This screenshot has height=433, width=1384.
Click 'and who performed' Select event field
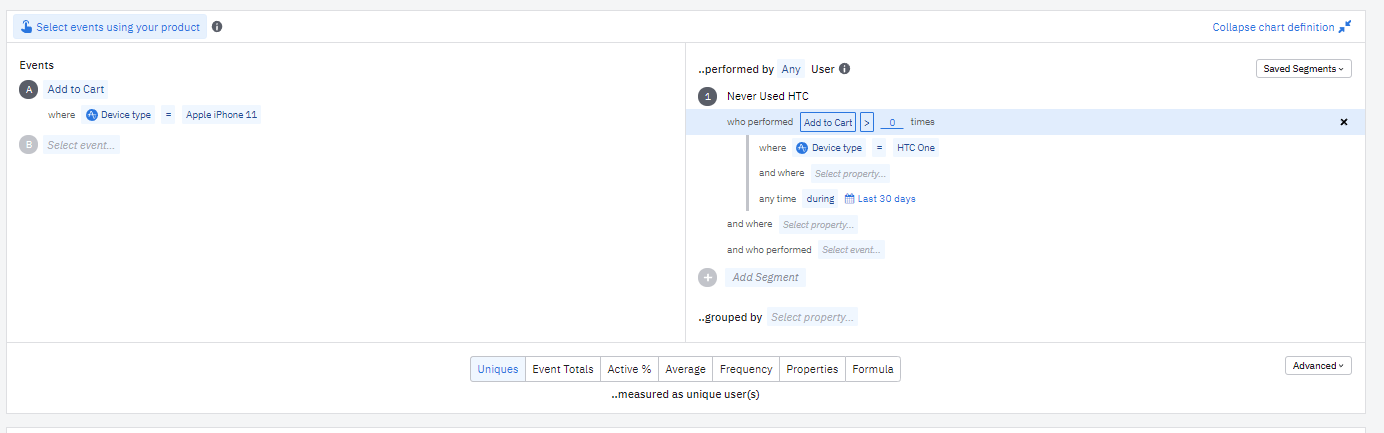[x=851, y=250]
